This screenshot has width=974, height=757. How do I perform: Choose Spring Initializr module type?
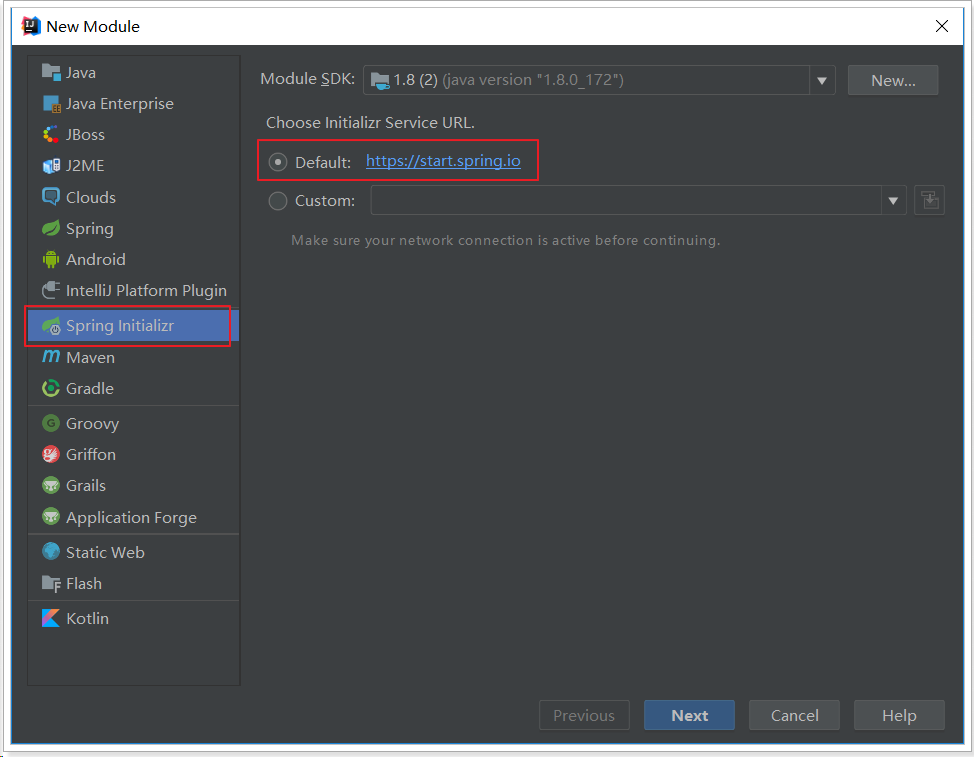click(x=120, y=326)
